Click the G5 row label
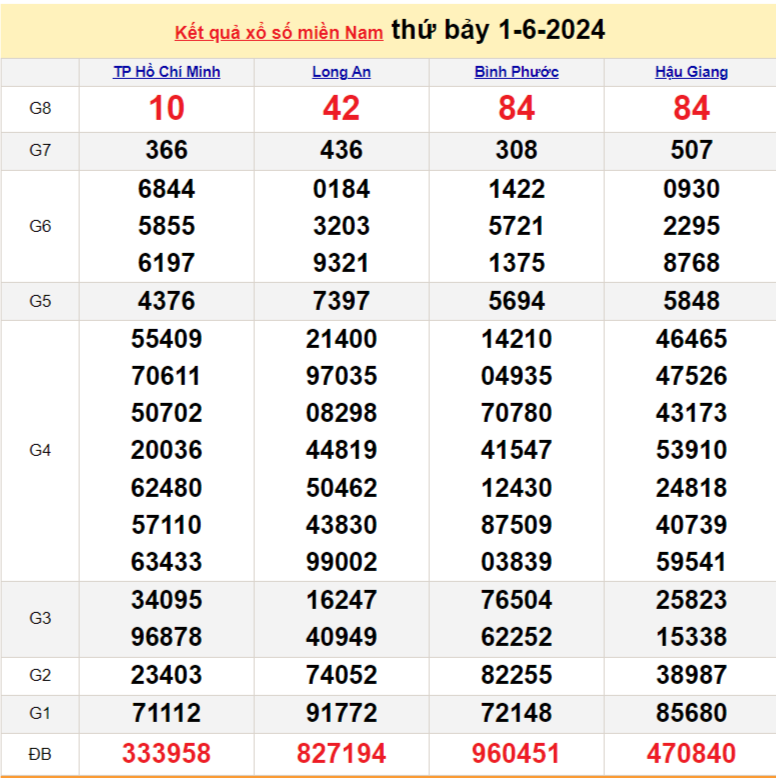The image size is (776, 778). (x=40, y=301)
